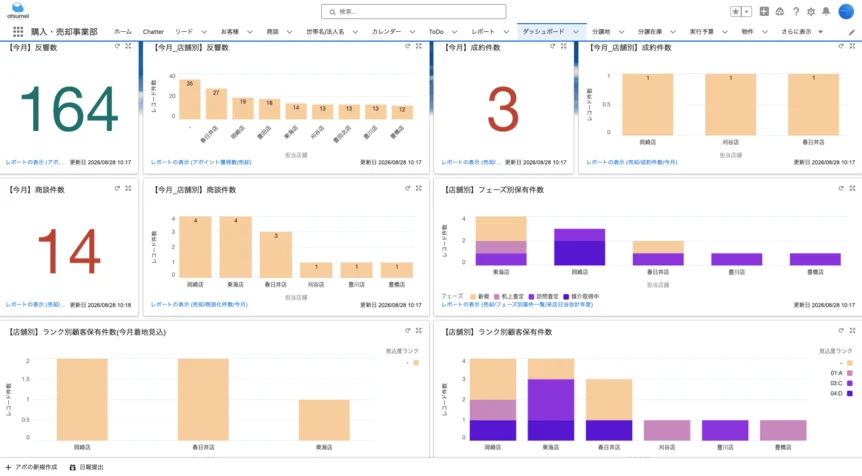Expand the bottom-right ランク別顧客保有件数 chart
Viewport: 862px width, 476px height.
click(852, 331)
